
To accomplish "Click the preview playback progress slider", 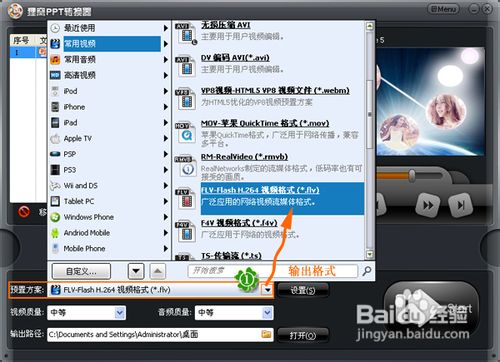I will 412,176.
